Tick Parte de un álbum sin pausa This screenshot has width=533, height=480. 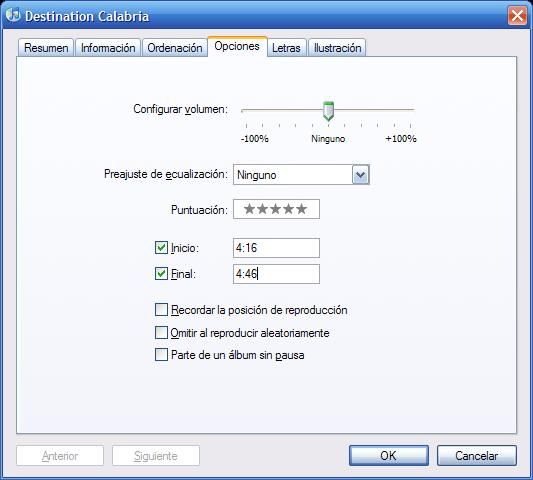pyautogui.click(x=161, y=355)
